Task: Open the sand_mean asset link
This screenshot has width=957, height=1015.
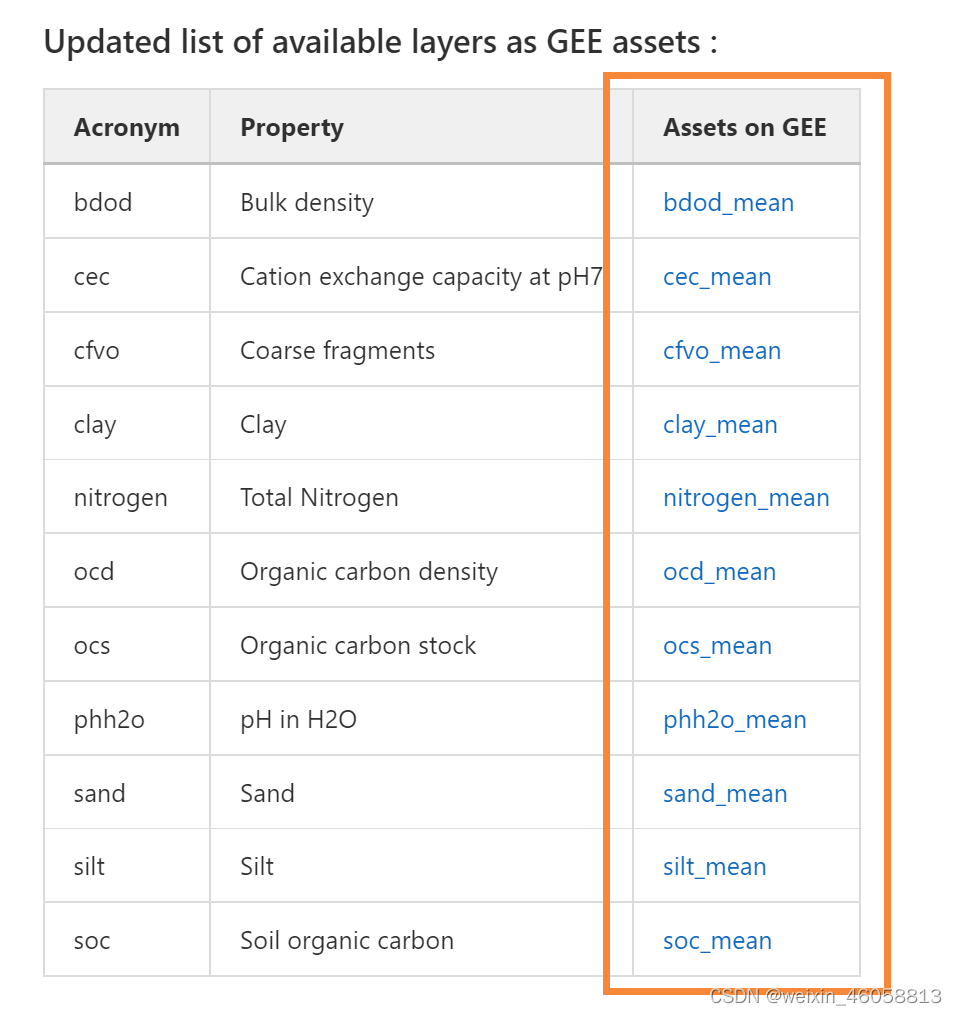Action: pos(725,794)
